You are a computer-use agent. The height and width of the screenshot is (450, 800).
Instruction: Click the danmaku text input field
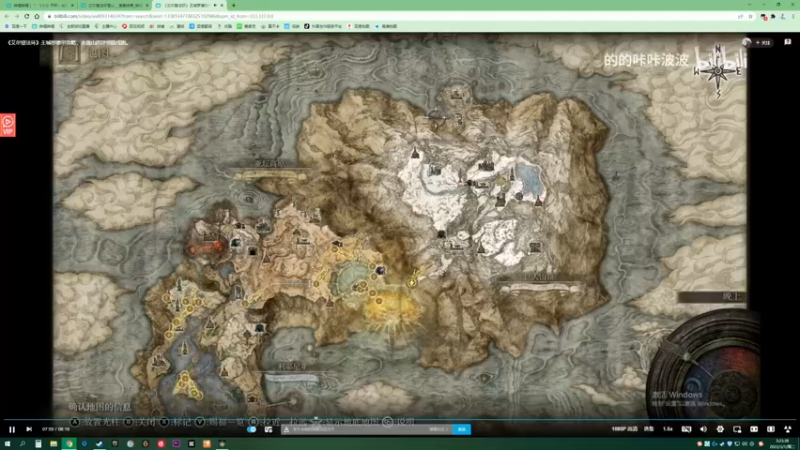(366, 430)
